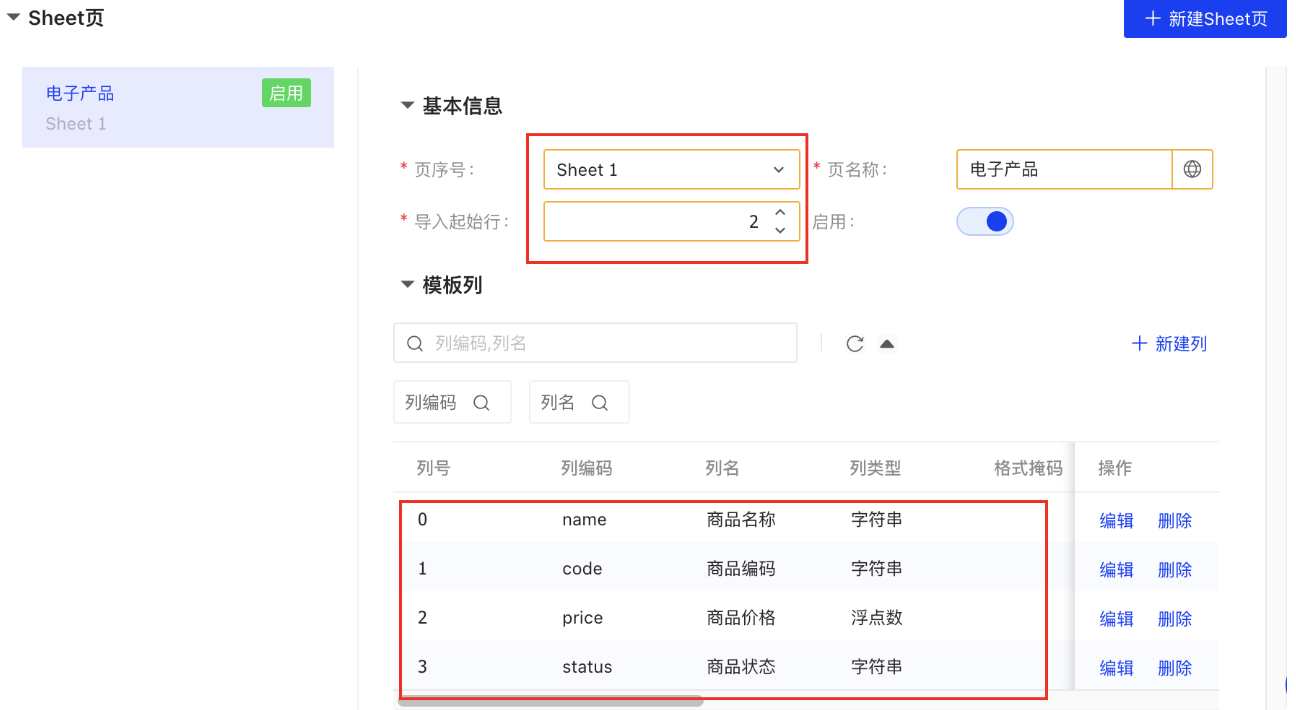Click the refresh icon in 模板列 toolbar
This screenshot has width=1296, height=710.
click(854, 344)
